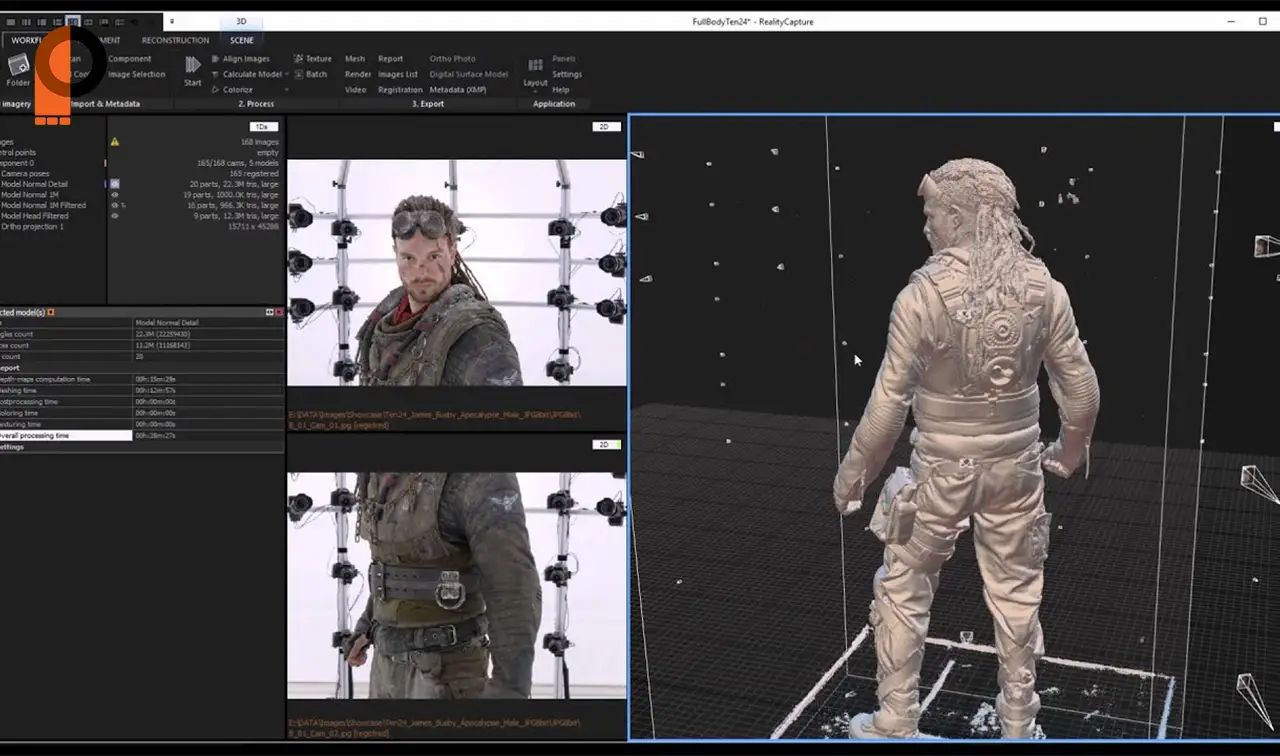
Task: Toggle visibility of Model Normal Detail
Action: 115,184
